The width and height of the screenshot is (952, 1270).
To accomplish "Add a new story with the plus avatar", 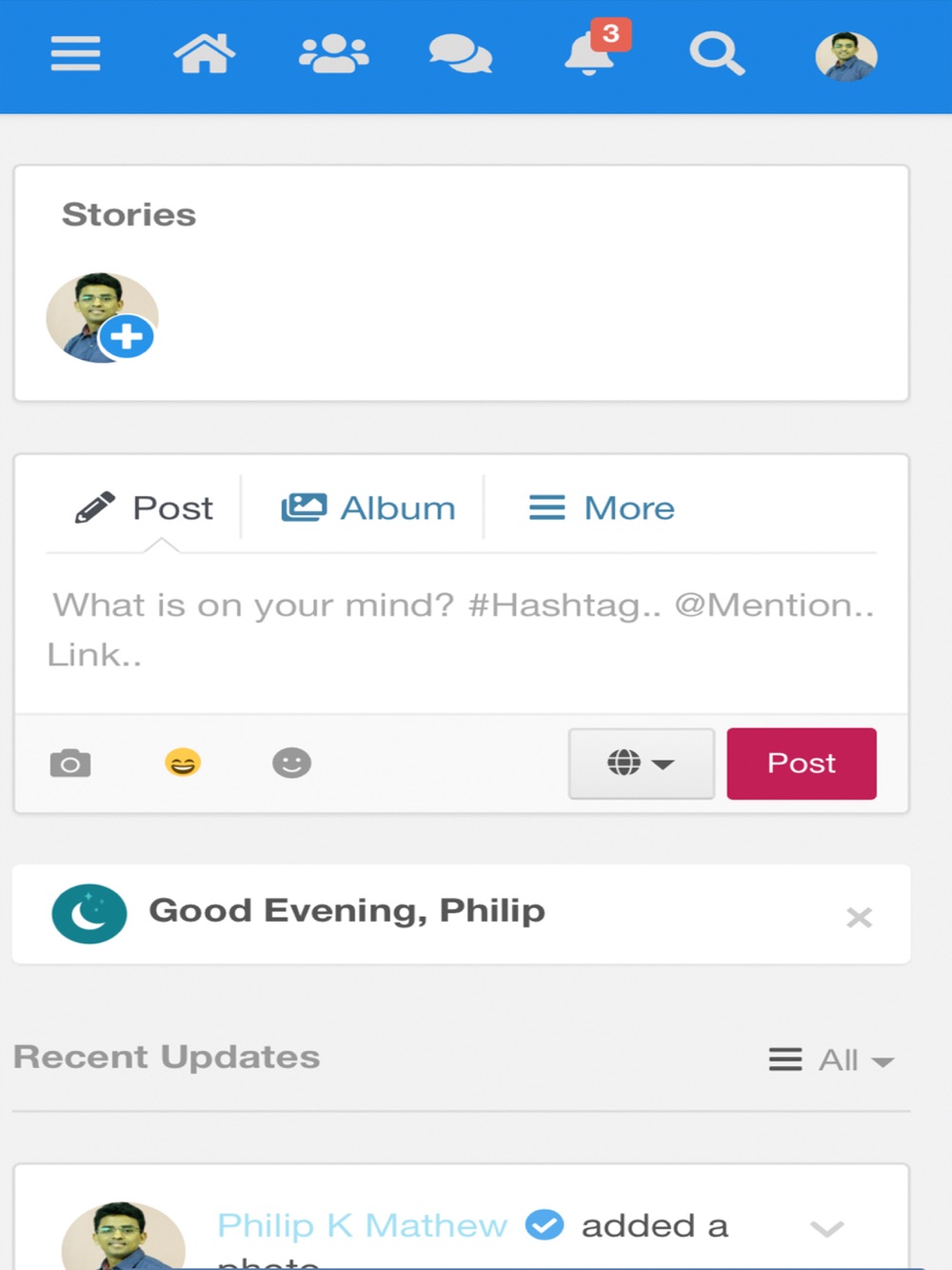I will click(102, 318).
